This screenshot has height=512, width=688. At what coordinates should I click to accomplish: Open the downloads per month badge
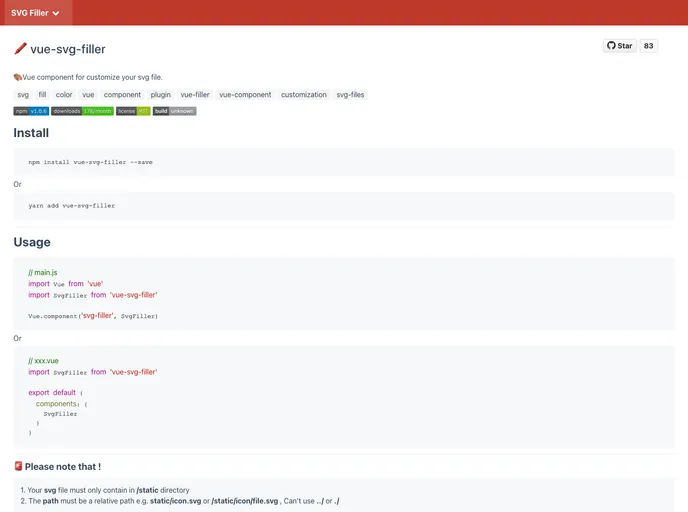pos(82,111)
